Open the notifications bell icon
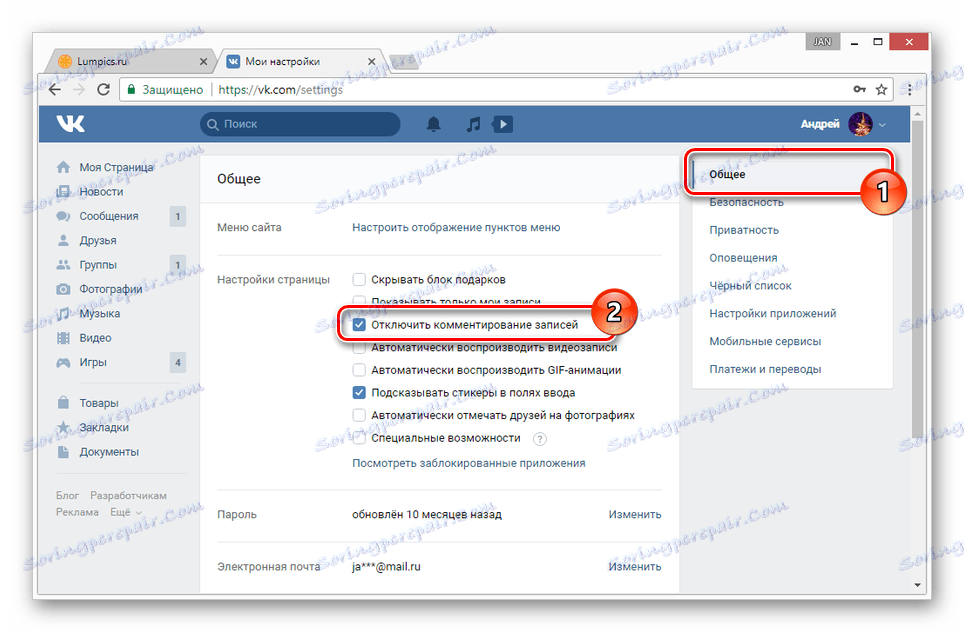 (x=433, y=124)
